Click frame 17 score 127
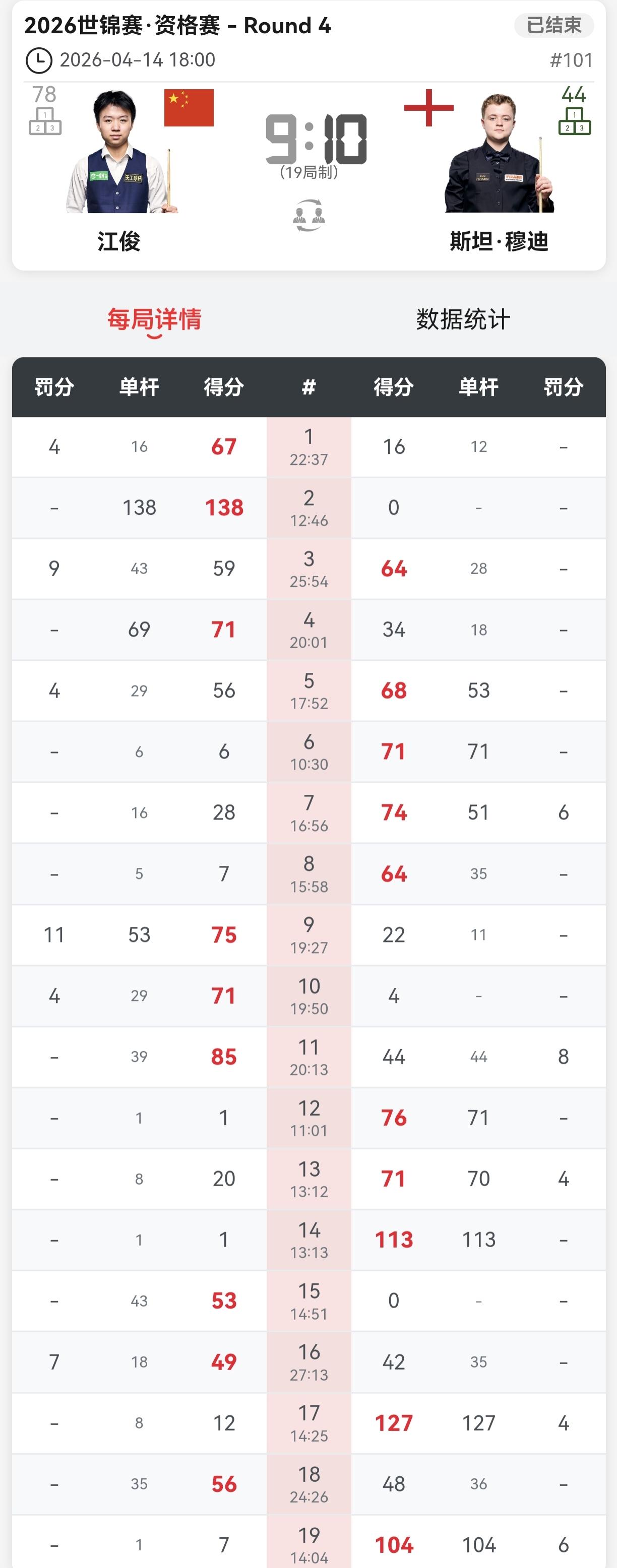This screenshot has height=1568, width=617. (394, 1423)
